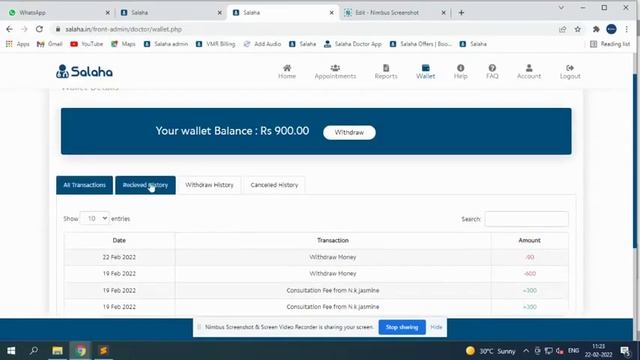
Task: Log out using the Logout icon
Action: point(570,71)
